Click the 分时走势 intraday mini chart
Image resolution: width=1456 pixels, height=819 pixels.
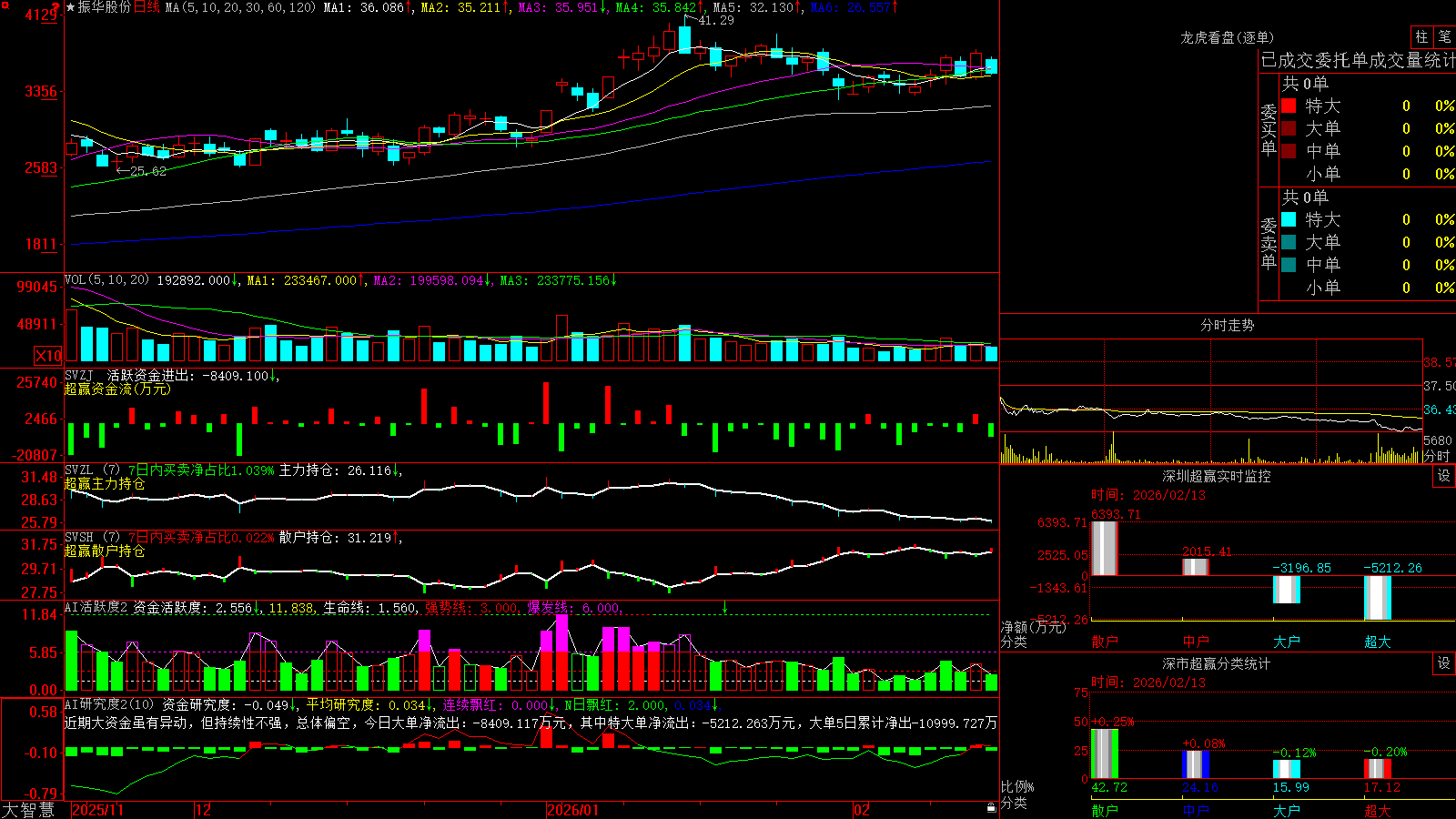coord(1211,401)
